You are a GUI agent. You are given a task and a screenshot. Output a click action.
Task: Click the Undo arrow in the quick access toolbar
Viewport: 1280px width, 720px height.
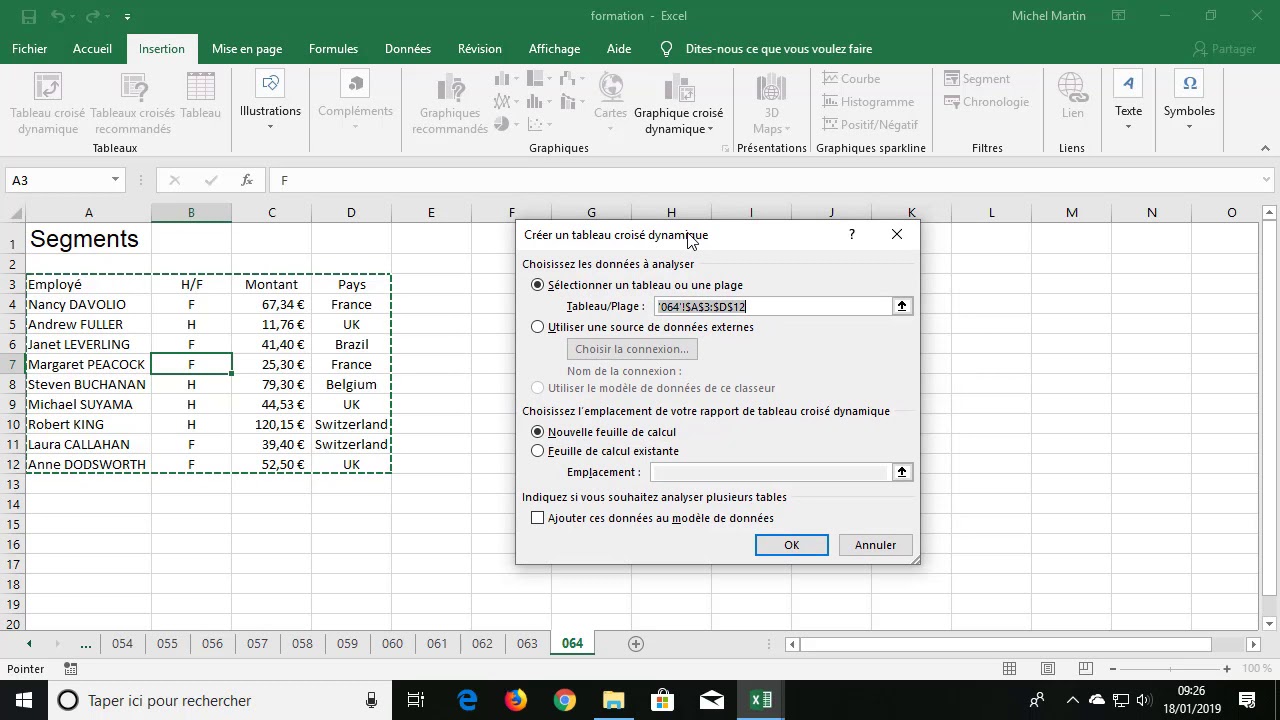coord(59,16)
